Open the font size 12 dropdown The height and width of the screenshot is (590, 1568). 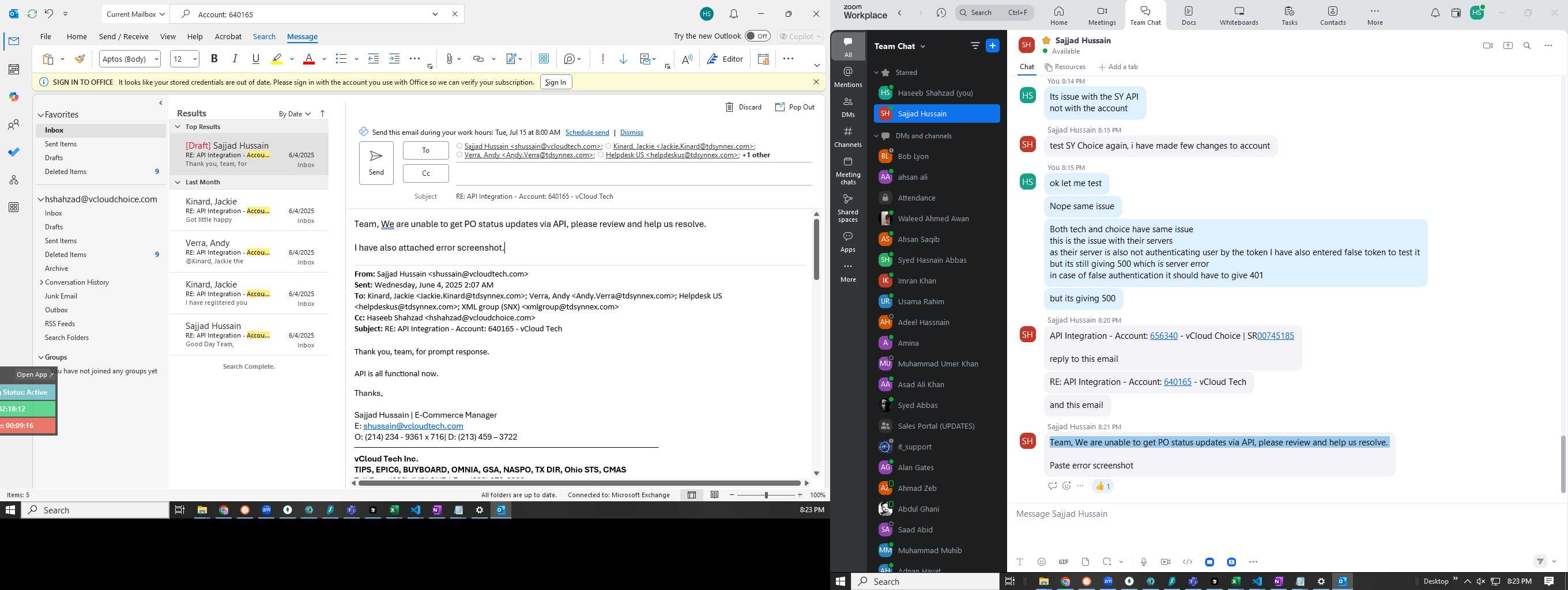click(x=195, y=58)
